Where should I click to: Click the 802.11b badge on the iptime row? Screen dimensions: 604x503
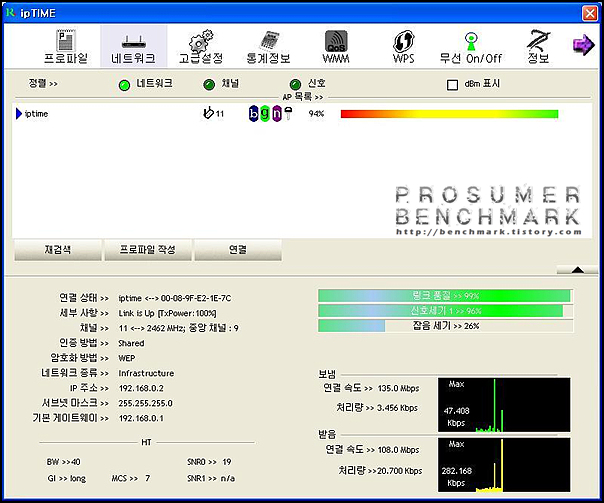coord(253,114)
